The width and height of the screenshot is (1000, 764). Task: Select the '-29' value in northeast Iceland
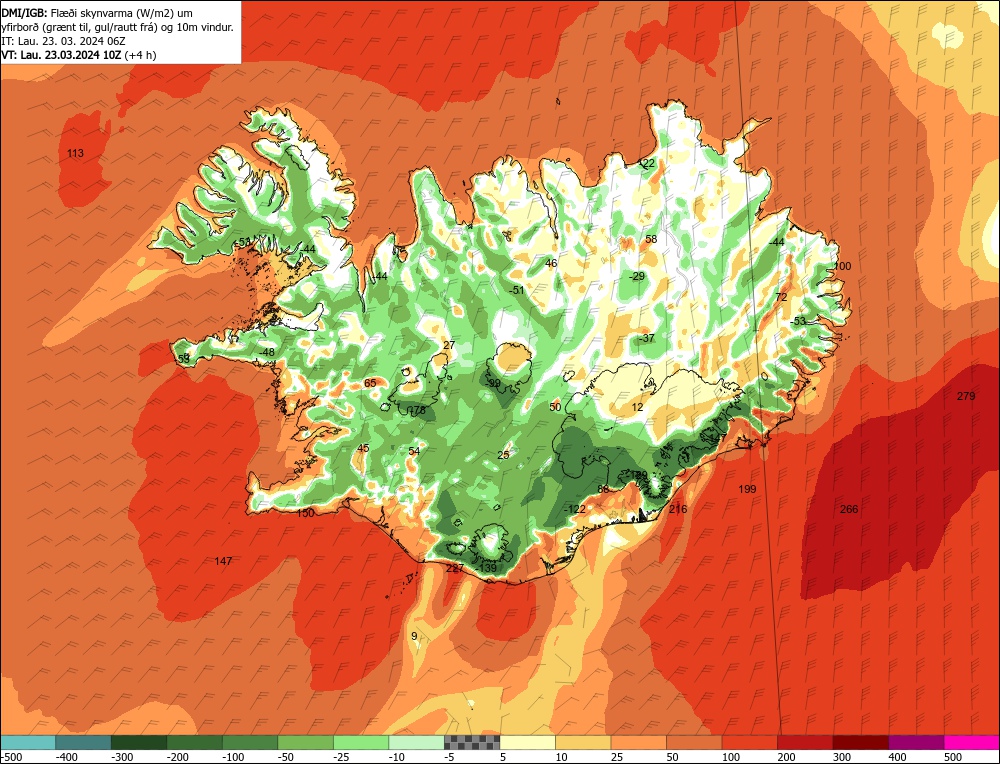point(636,276)
